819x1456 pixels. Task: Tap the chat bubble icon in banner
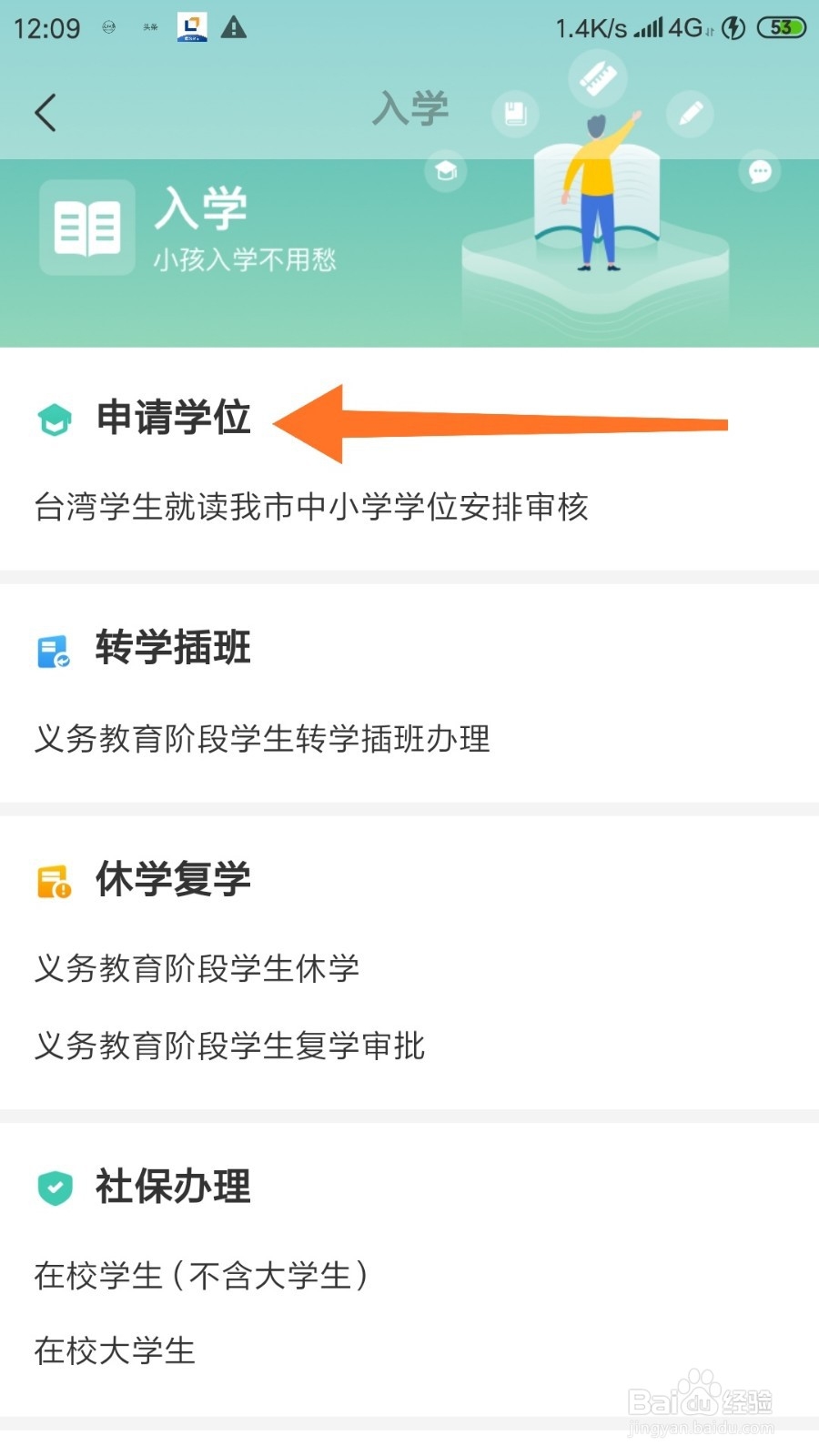pyautogui.click(x=760, y=171)
